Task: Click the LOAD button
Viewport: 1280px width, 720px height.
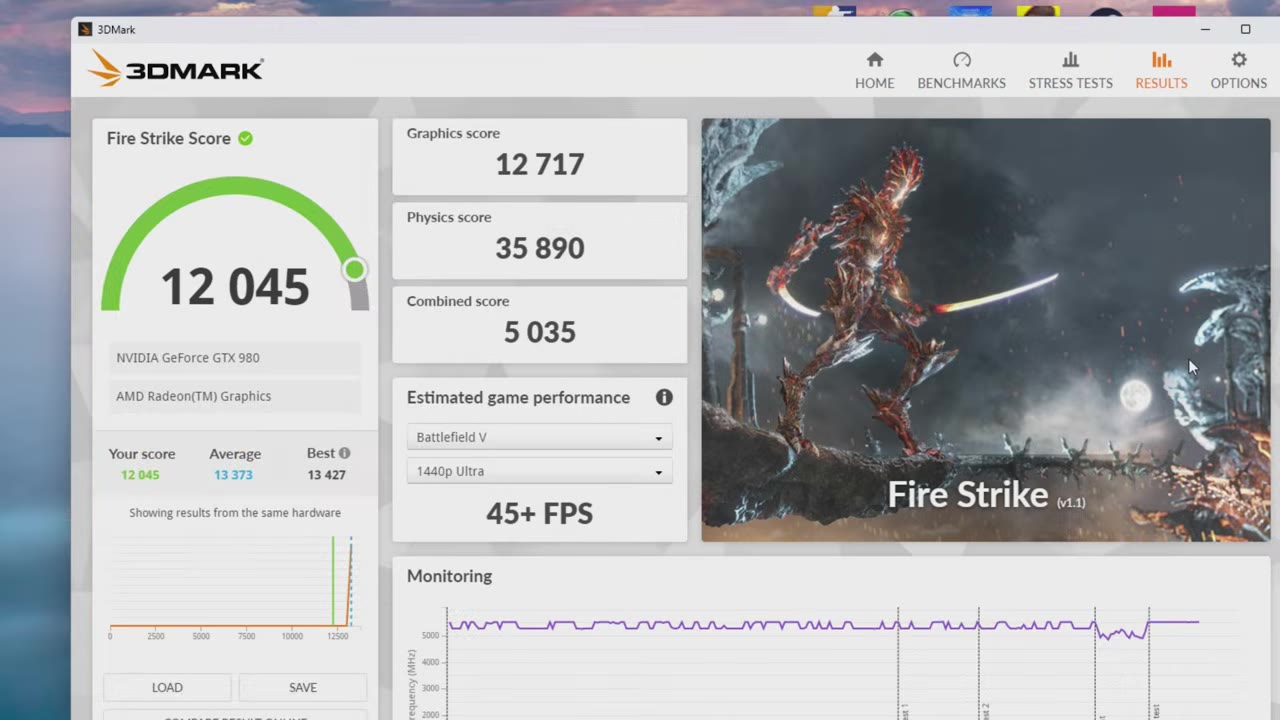Action: coord(167,687)
